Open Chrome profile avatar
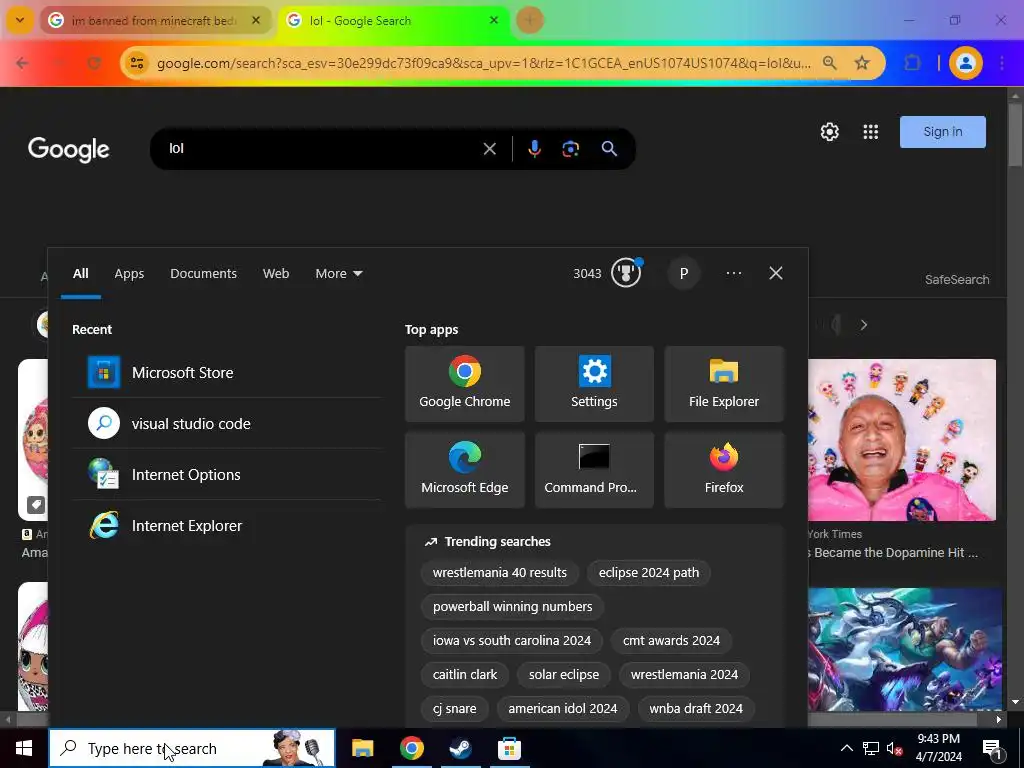 coord(965,63)
